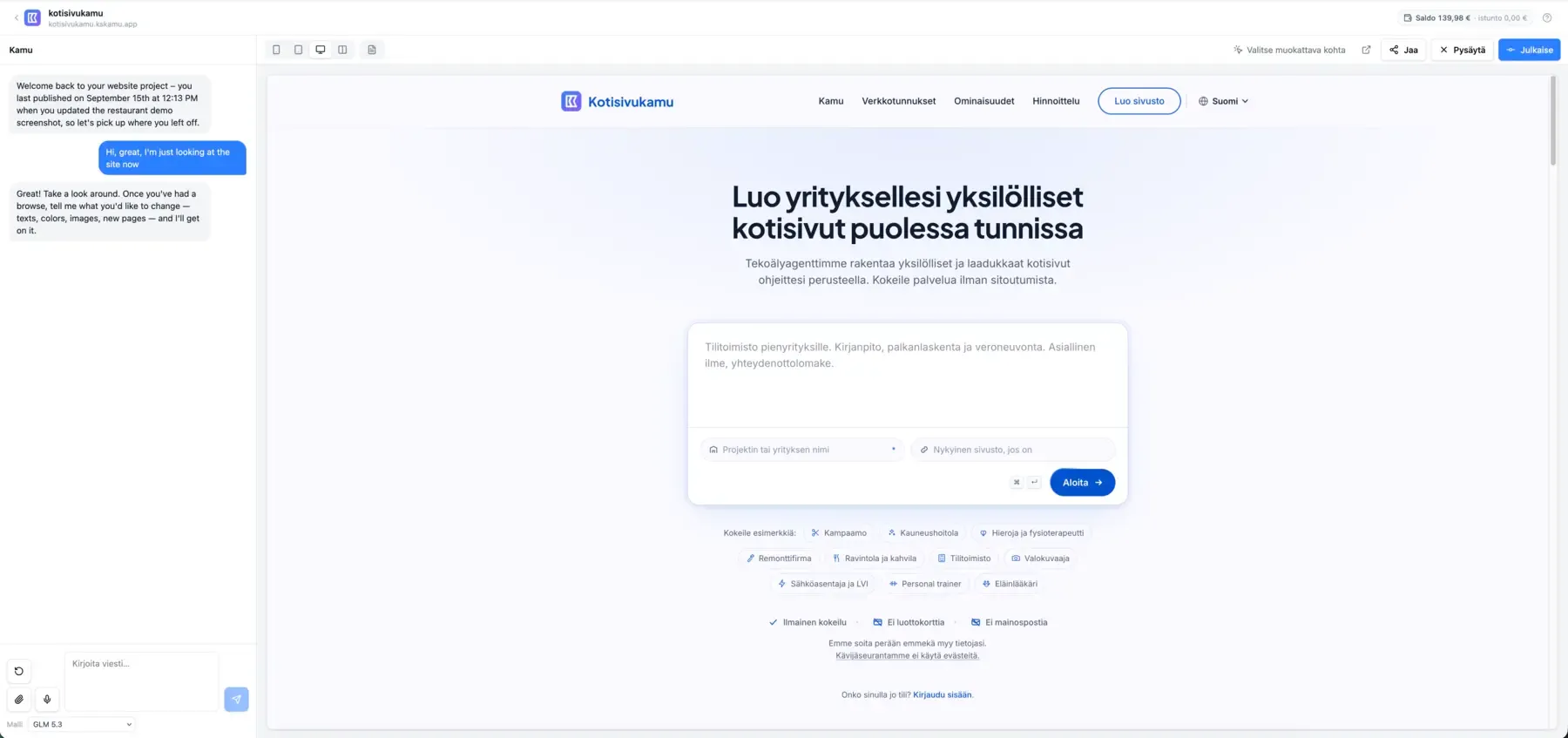This screenshot has width=1568, height=738.
Task: Open Hinnoittelu in site navigation
Action: pyautogui.click(x=1056, y=101)
